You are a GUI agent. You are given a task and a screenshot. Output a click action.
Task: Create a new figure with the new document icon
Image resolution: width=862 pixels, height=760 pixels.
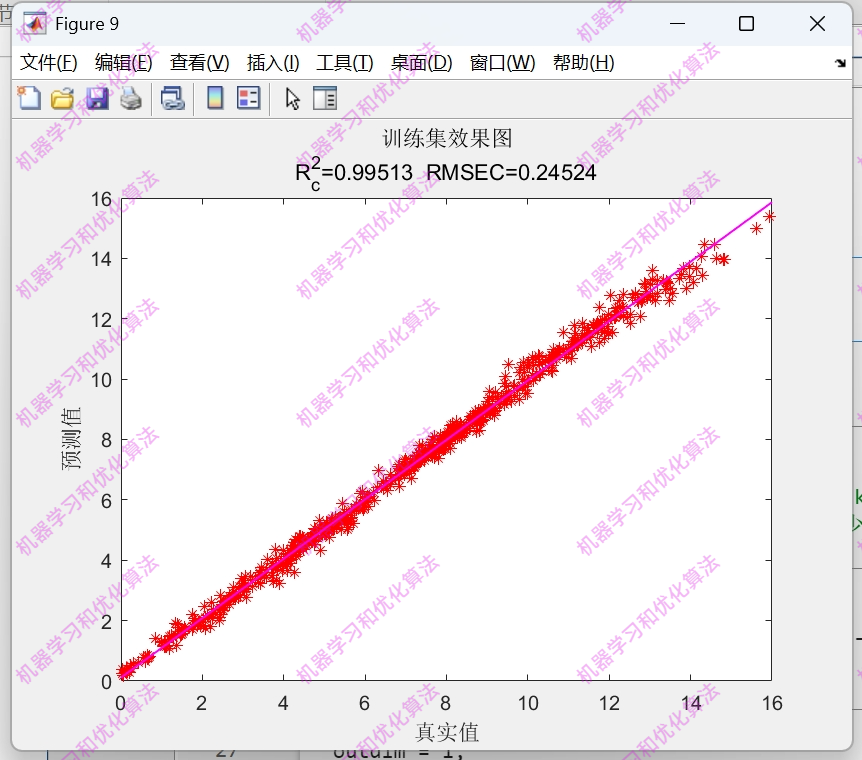pos(28,97)
